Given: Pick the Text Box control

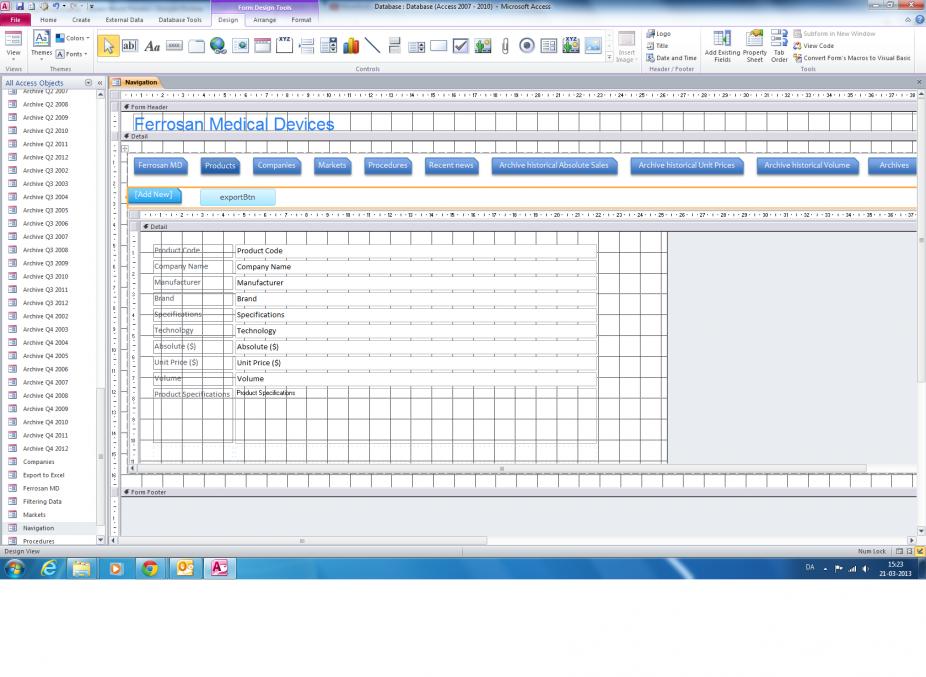Looking at the screenshot, I should (x=130, y=45).
